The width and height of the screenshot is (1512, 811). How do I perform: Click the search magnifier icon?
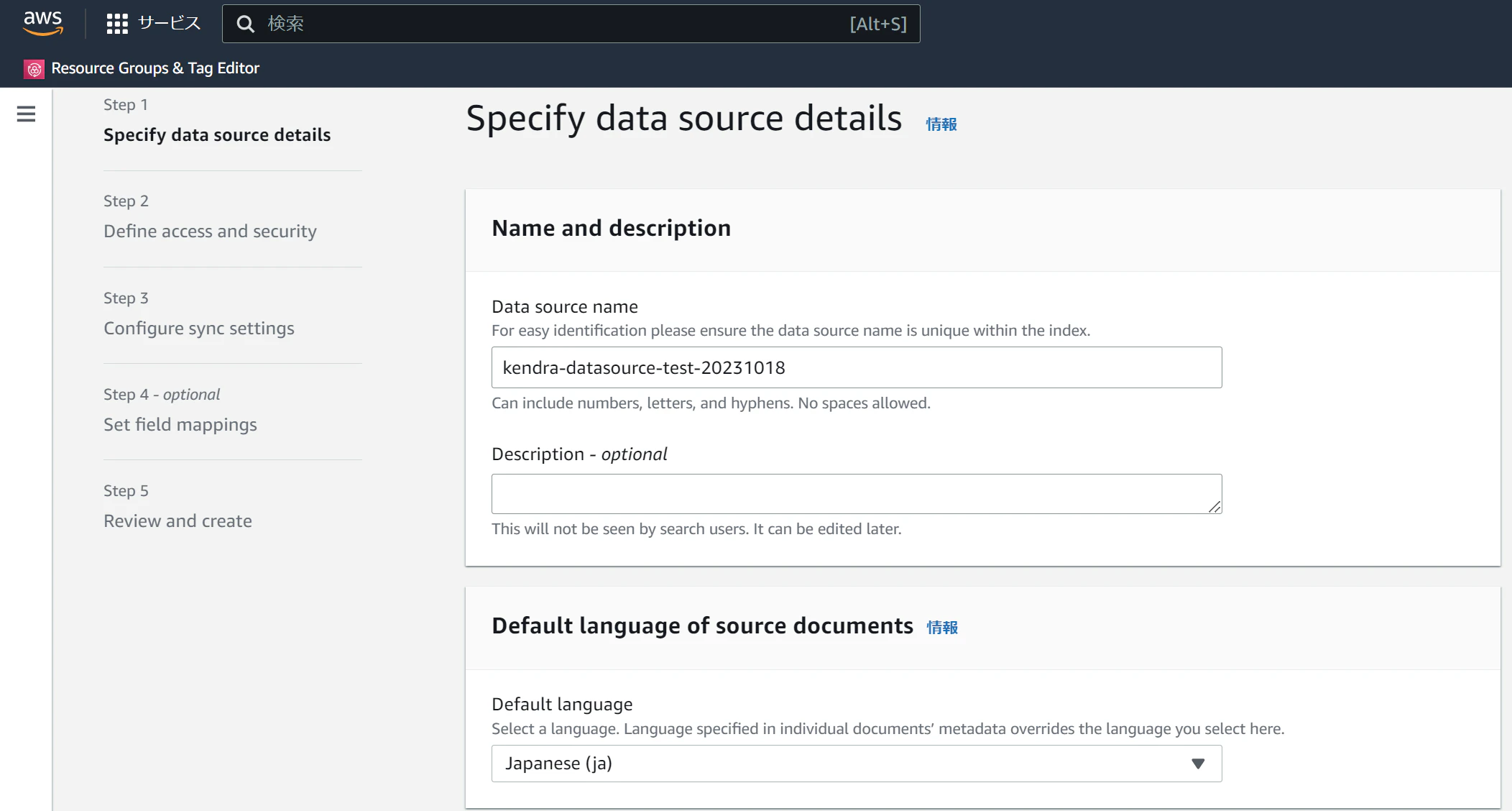246,24
